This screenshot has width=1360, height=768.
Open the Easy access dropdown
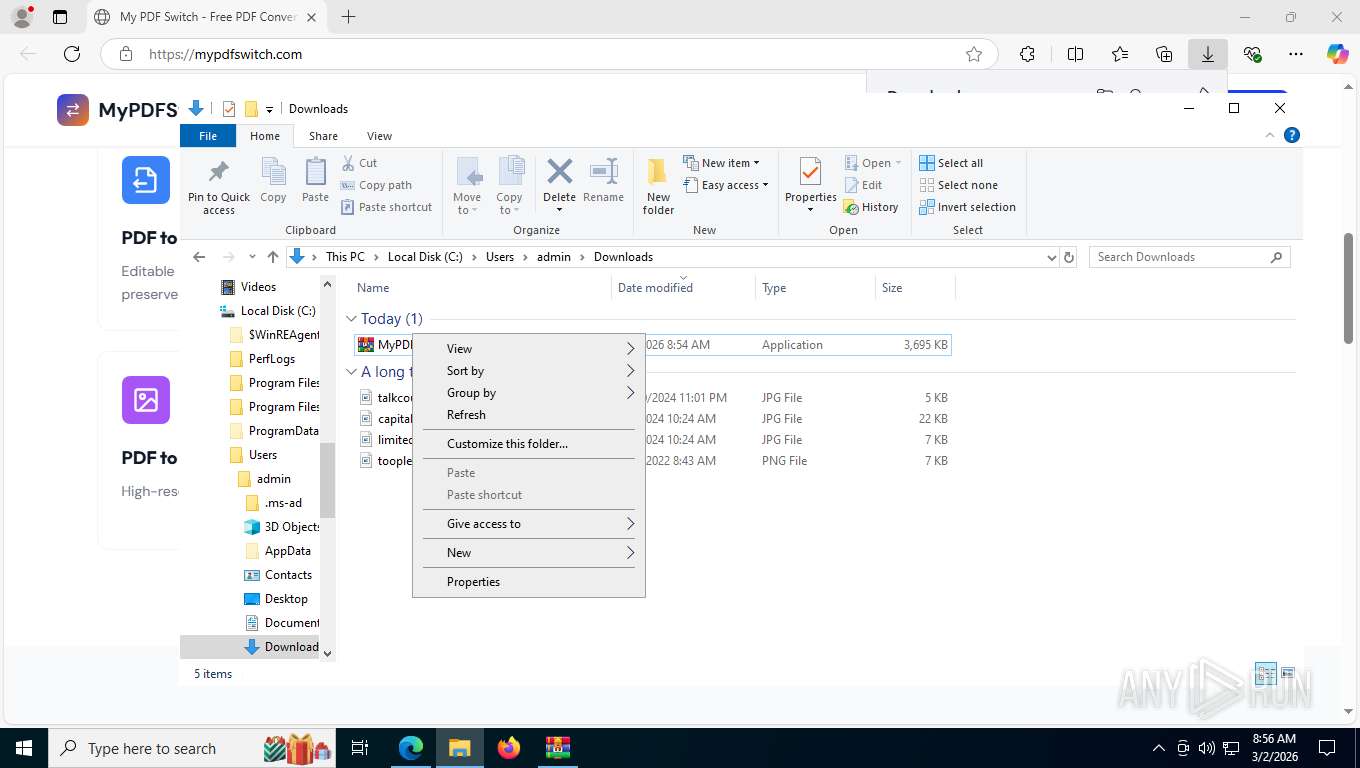726,185
